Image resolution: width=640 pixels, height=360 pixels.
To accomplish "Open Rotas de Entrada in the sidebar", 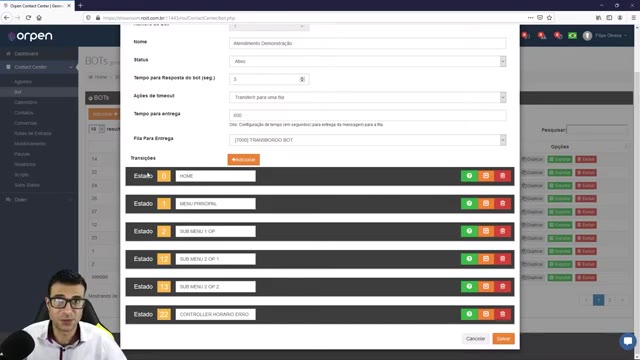I will [33, 133].
